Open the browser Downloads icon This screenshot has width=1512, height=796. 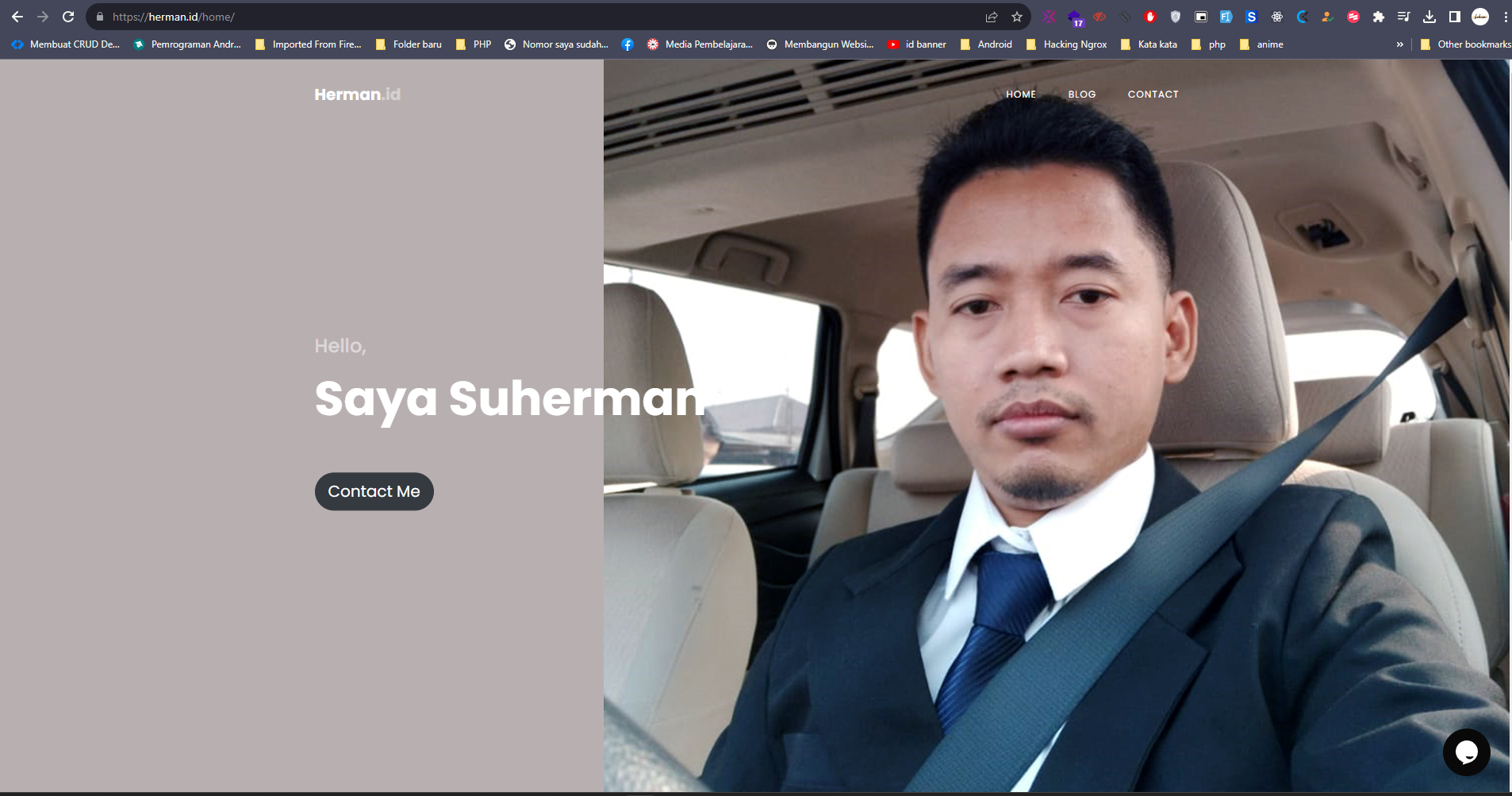tap(1429, 16)
